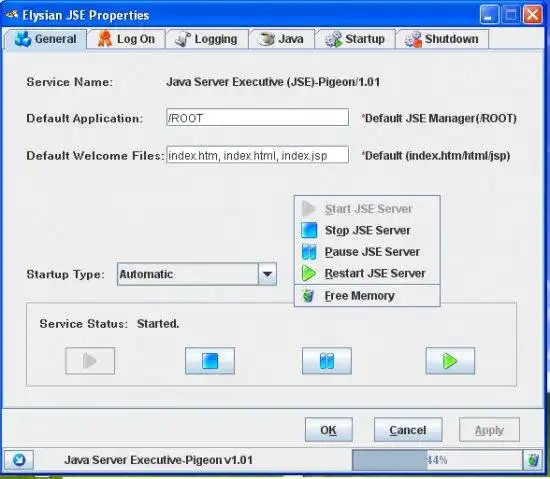The width and height of the screenshot is (550, 479).
Task: Switch to the Java tab
Action: tap(281, 39)
